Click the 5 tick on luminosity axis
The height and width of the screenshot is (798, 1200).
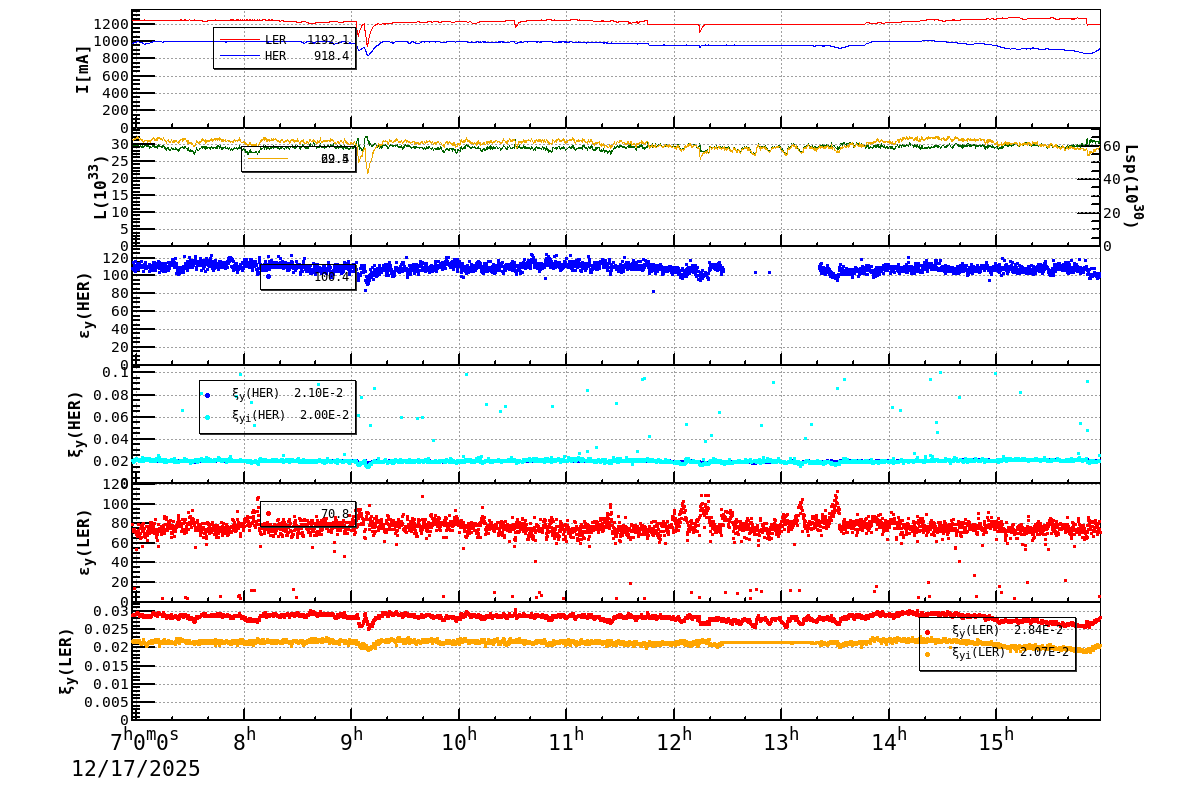124,229
